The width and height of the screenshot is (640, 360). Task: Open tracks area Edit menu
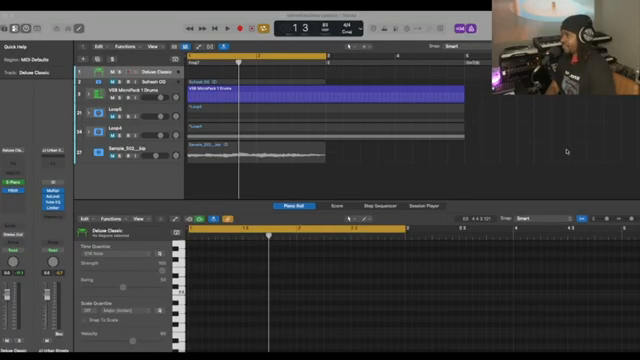point(101,47)
